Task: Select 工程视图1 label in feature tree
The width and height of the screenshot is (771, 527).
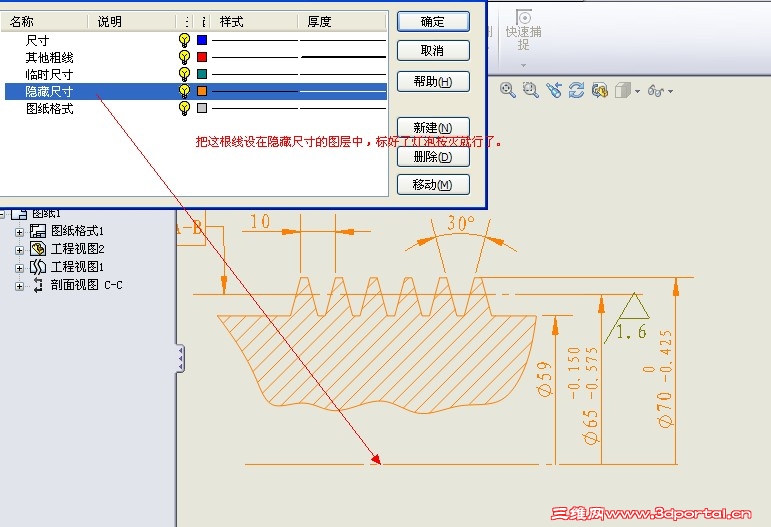Action: (77, 267)
